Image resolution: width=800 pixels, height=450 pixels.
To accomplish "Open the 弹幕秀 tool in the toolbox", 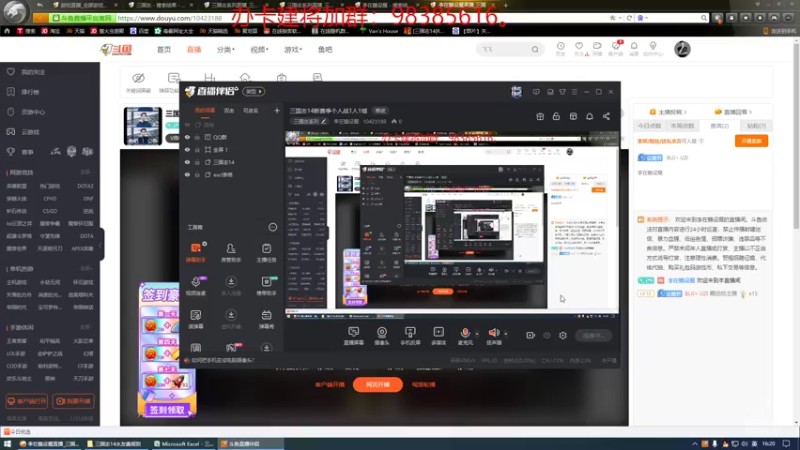I will 266,319.
